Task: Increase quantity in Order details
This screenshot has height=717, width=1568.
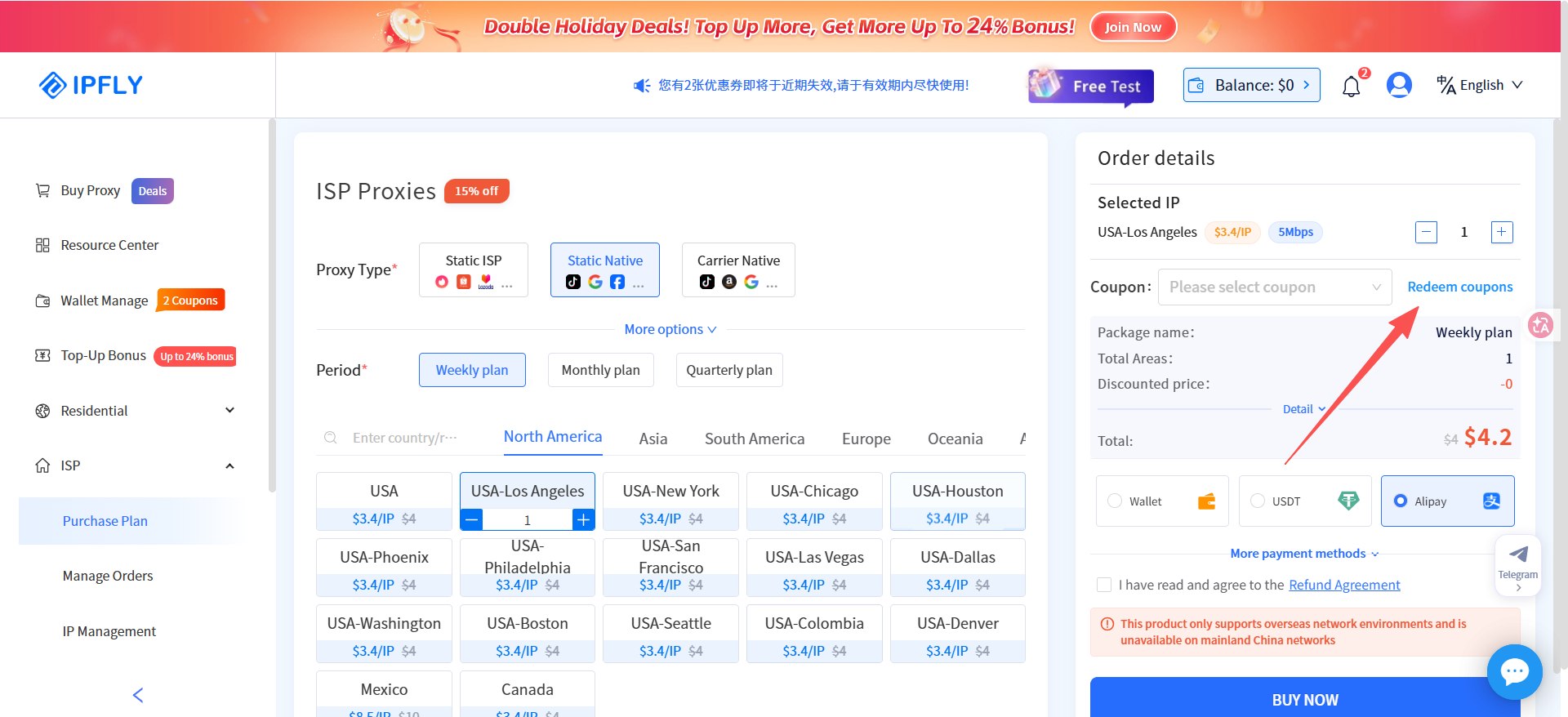Action: 1502,232
